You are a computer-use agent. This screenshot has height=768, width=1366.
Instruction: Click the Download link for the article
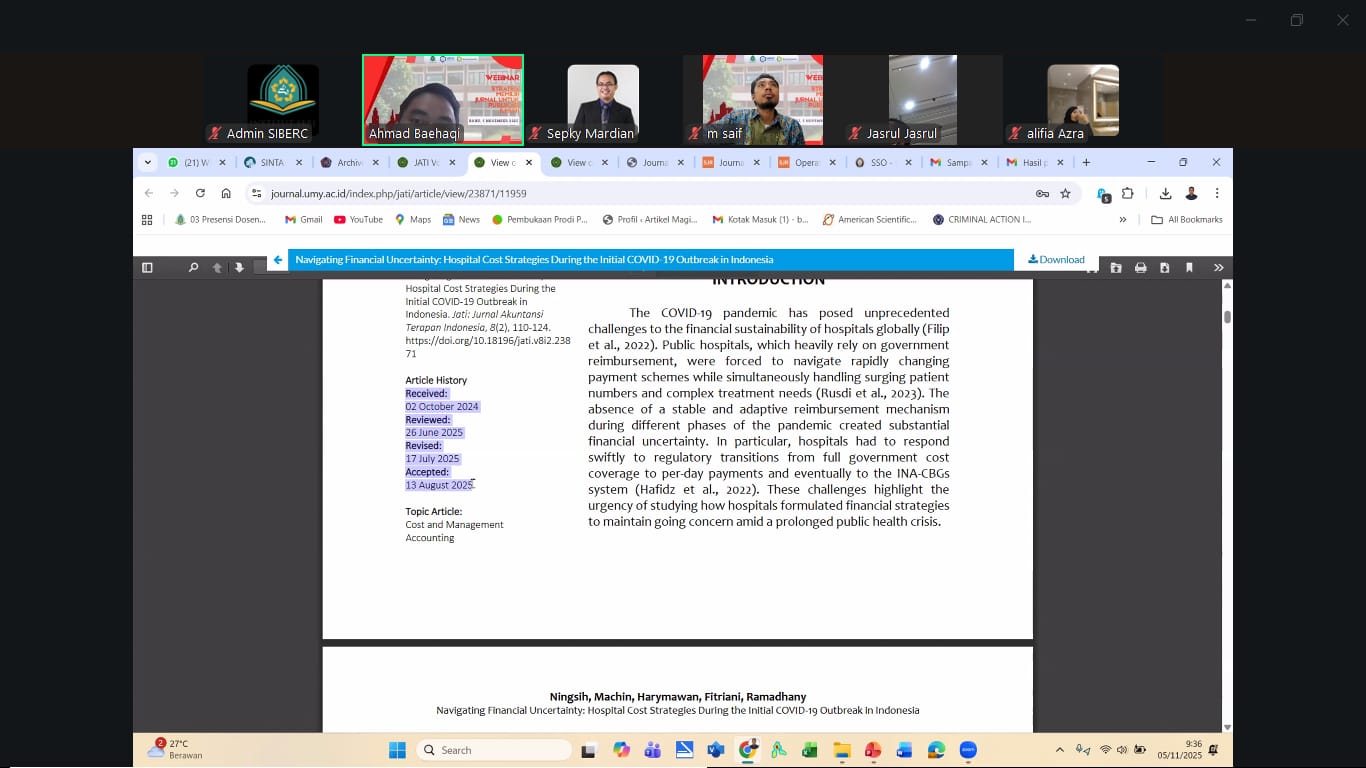coord(1056,260)
